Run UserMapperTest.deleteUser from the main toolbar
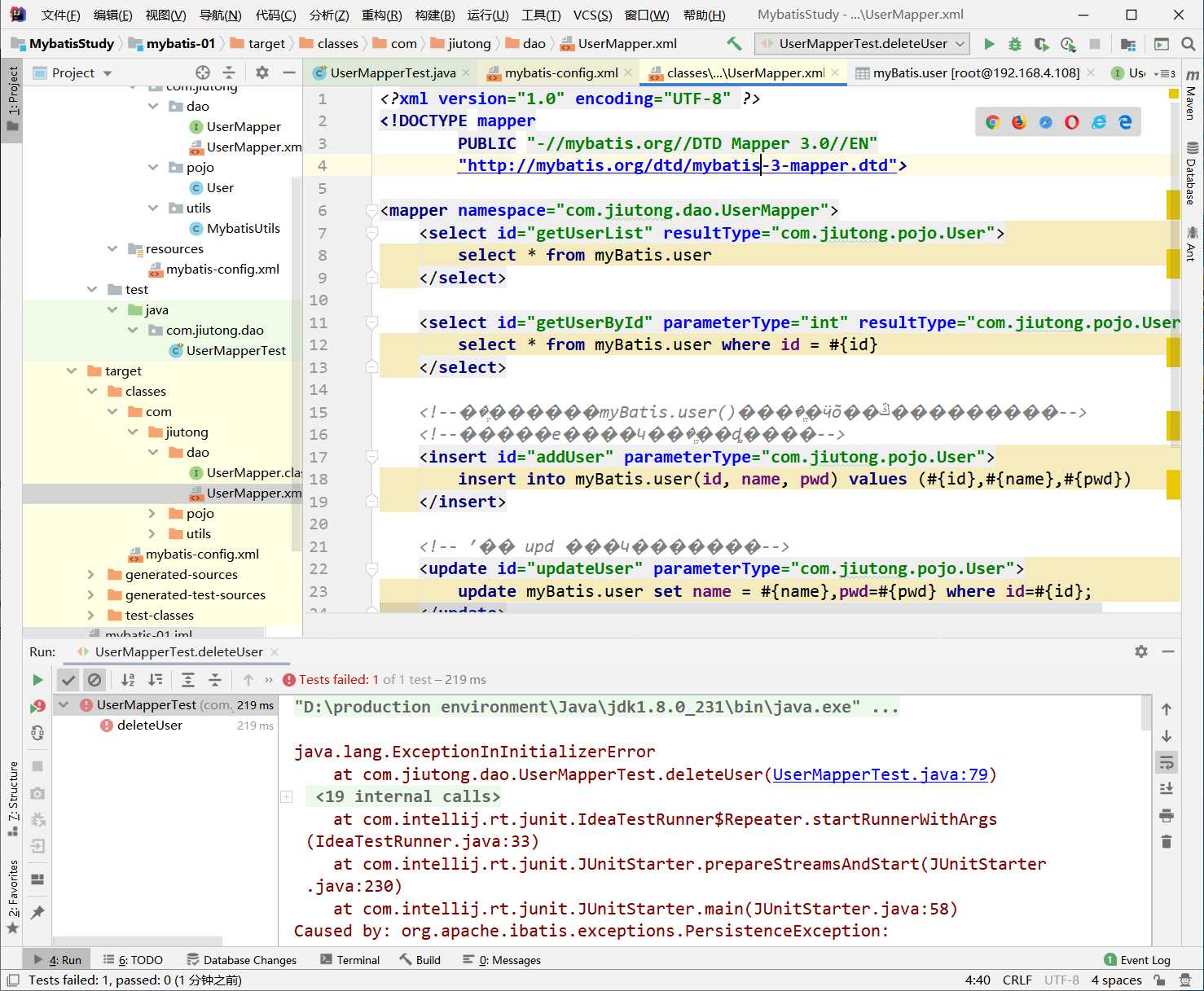1204x991 pixels. pyautogui.click(x=989, y=44)
